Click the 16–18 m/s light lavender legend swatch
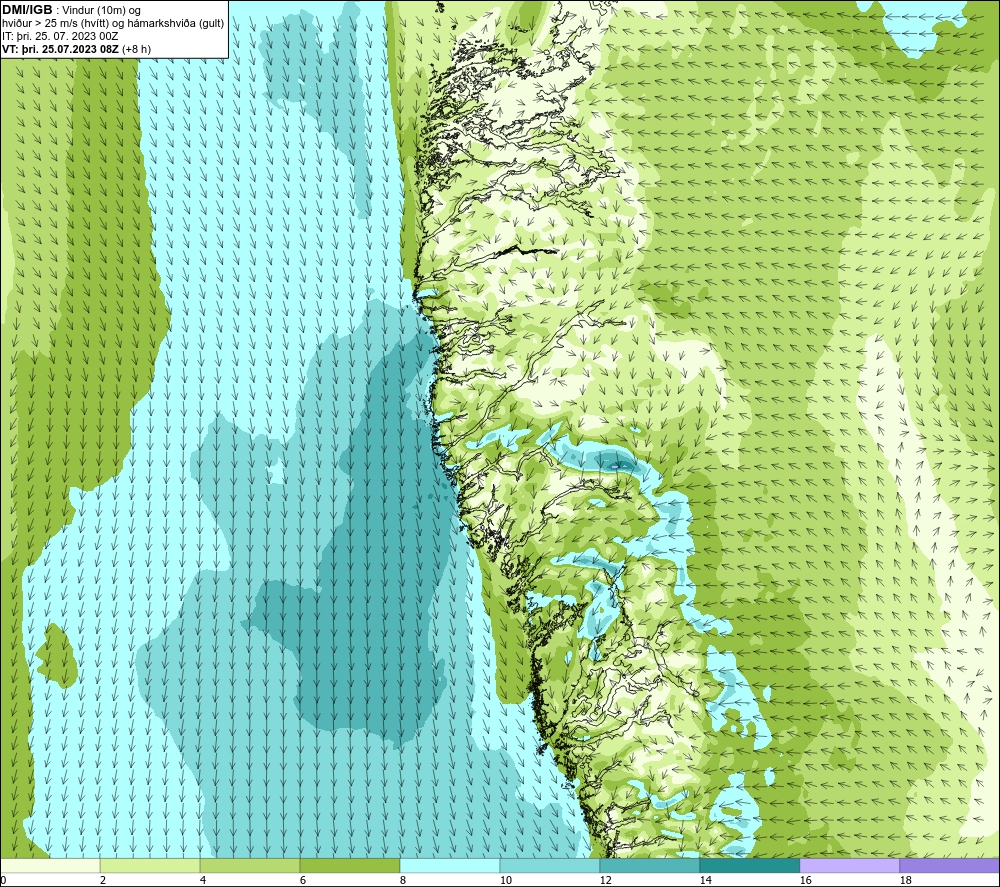 pyautogui.click(x=849, y=865)
